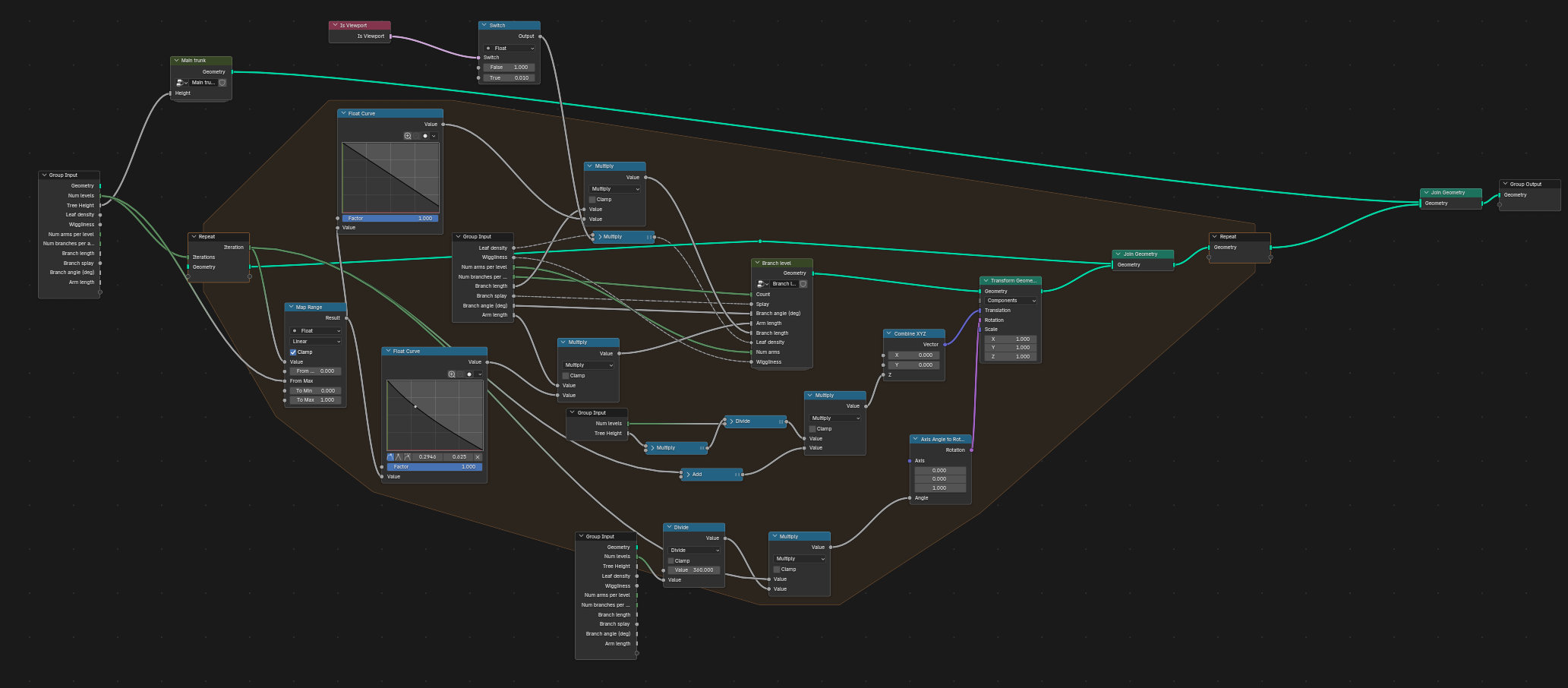Toggle fake user shield on Branch level node
The image size is (1568, 688).
click(x=803, y=284)
